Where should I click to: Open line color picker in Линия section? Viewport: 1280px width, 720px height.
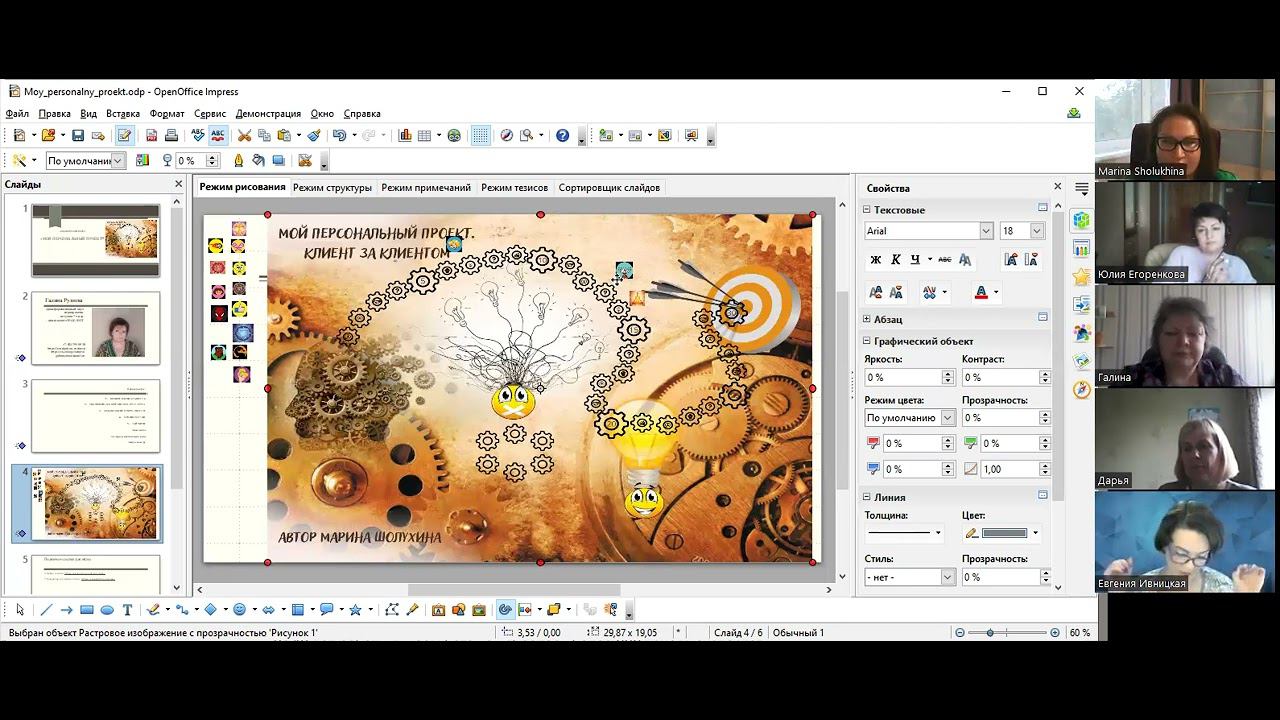click(1035, 533)
